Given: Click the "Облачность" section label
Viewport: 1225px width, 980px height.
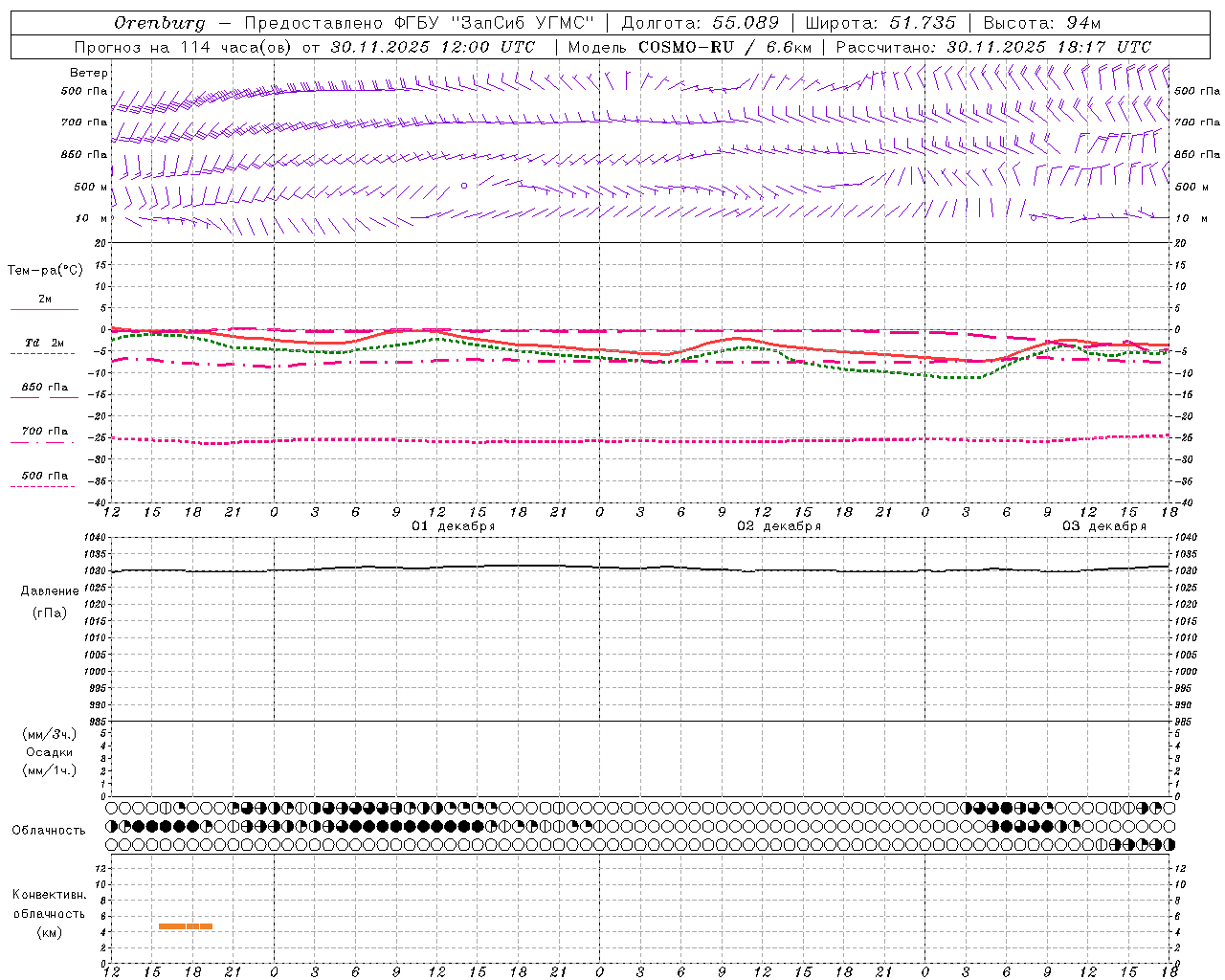Looking at the screenshot, I should pyautogui.click(x=49, y=831).
